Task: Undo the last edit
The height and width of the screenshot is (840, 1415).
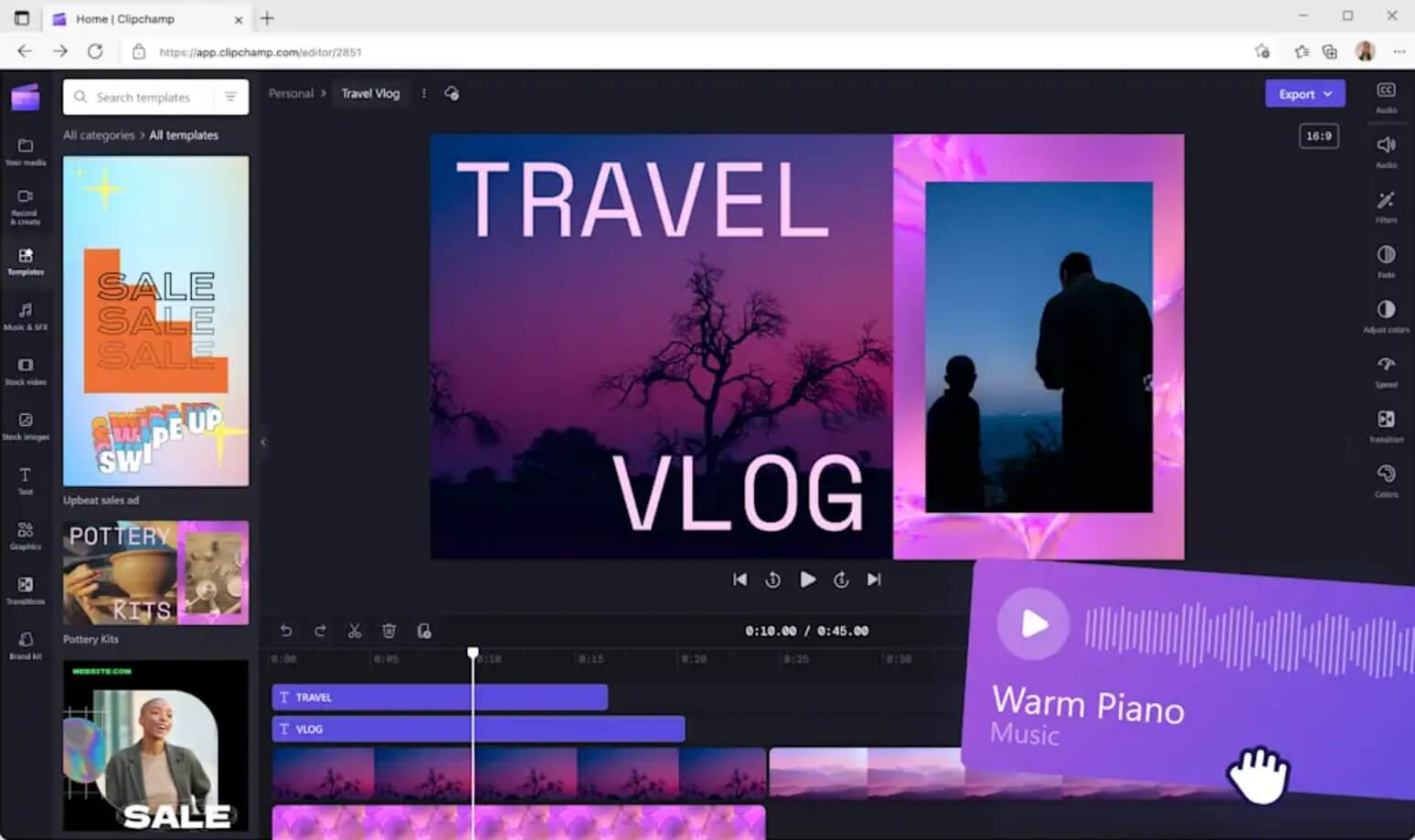Action: 286,631
